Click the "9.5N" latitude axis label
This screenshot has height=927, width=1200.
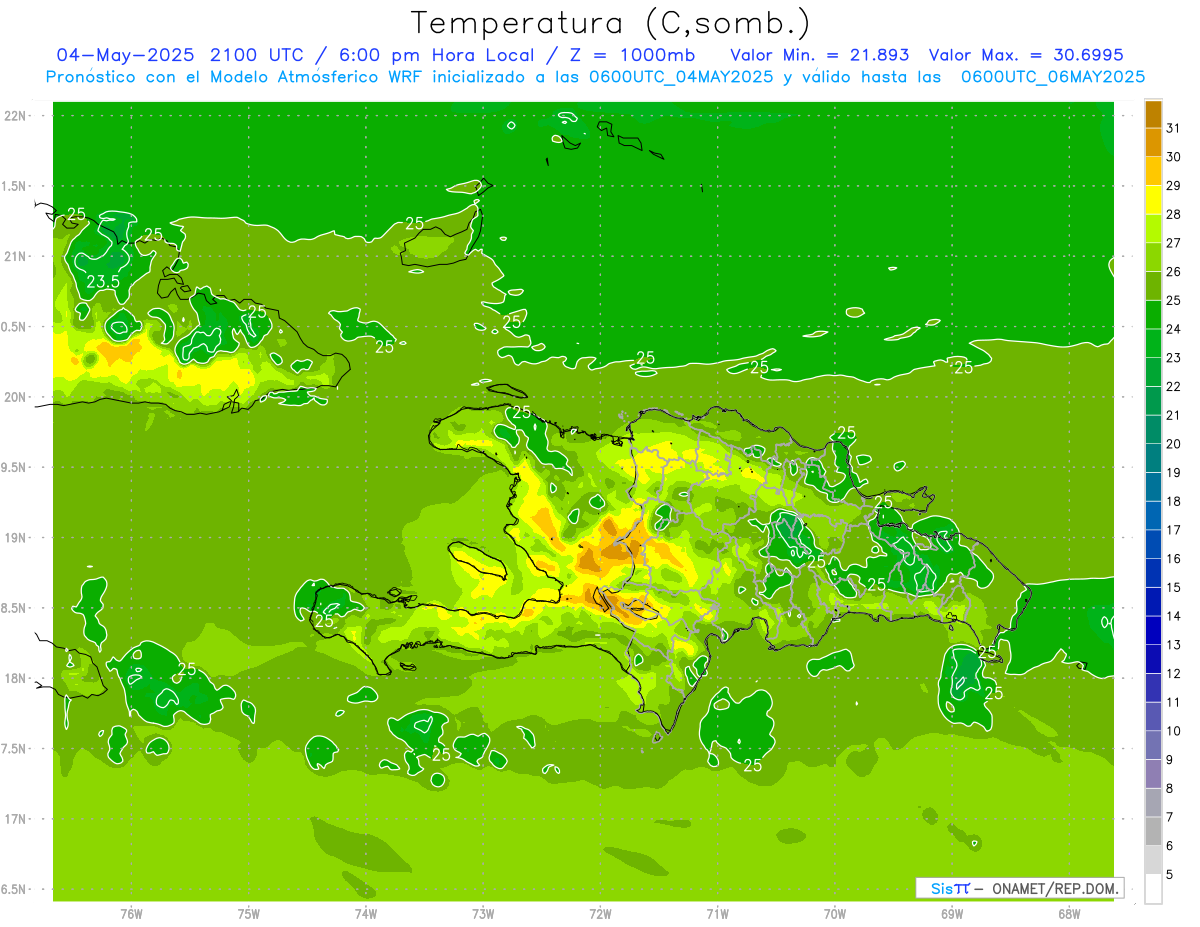(15, 468)
